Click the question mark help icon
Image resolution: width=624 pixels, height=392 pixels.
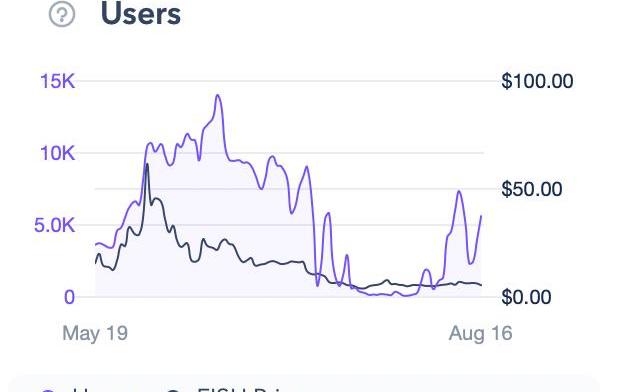click(62, 14)
